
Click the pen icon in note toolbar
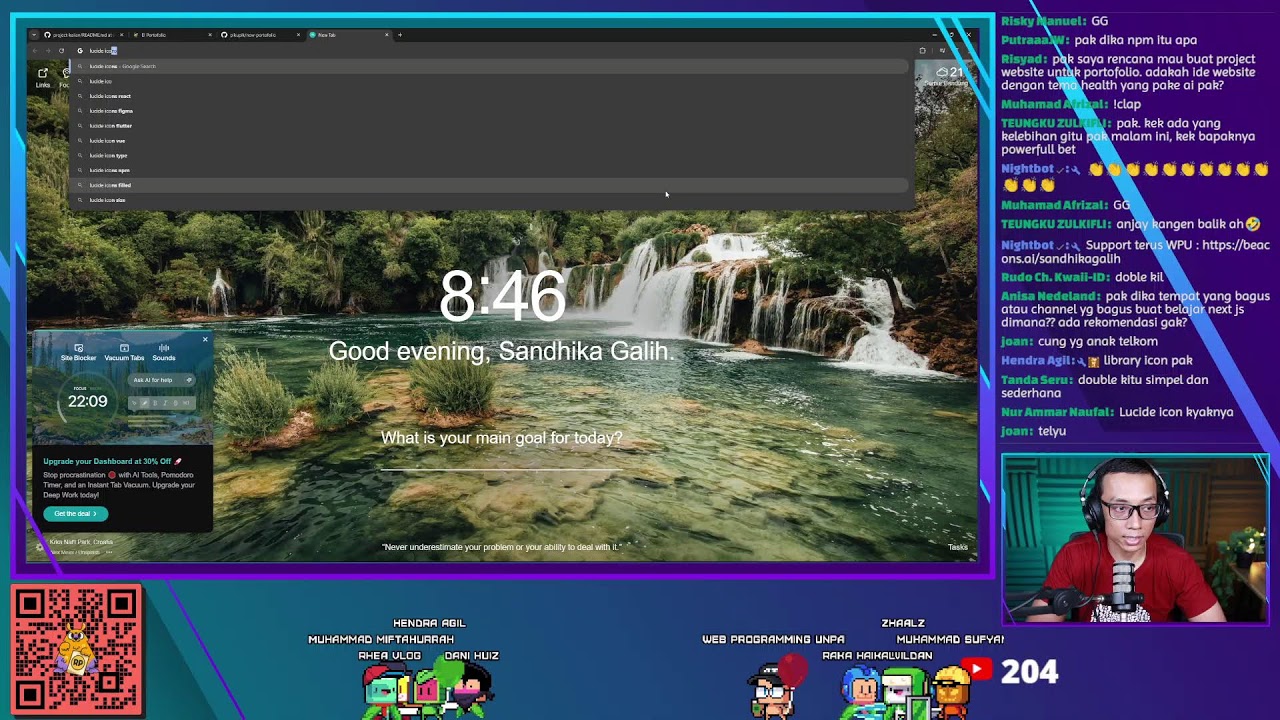(x=144, y=403)
